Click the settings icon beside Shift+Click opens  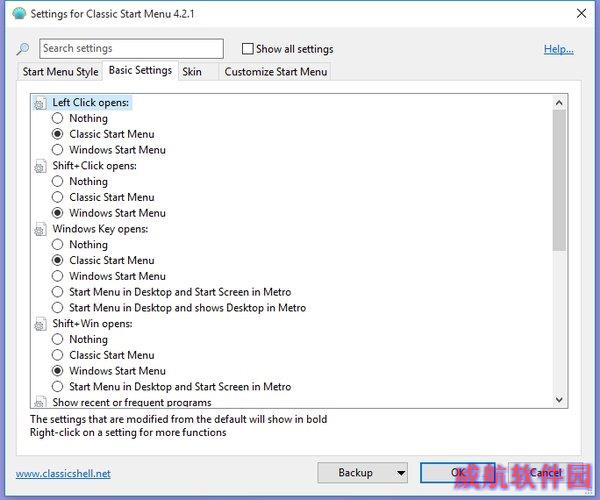point(40,166)
